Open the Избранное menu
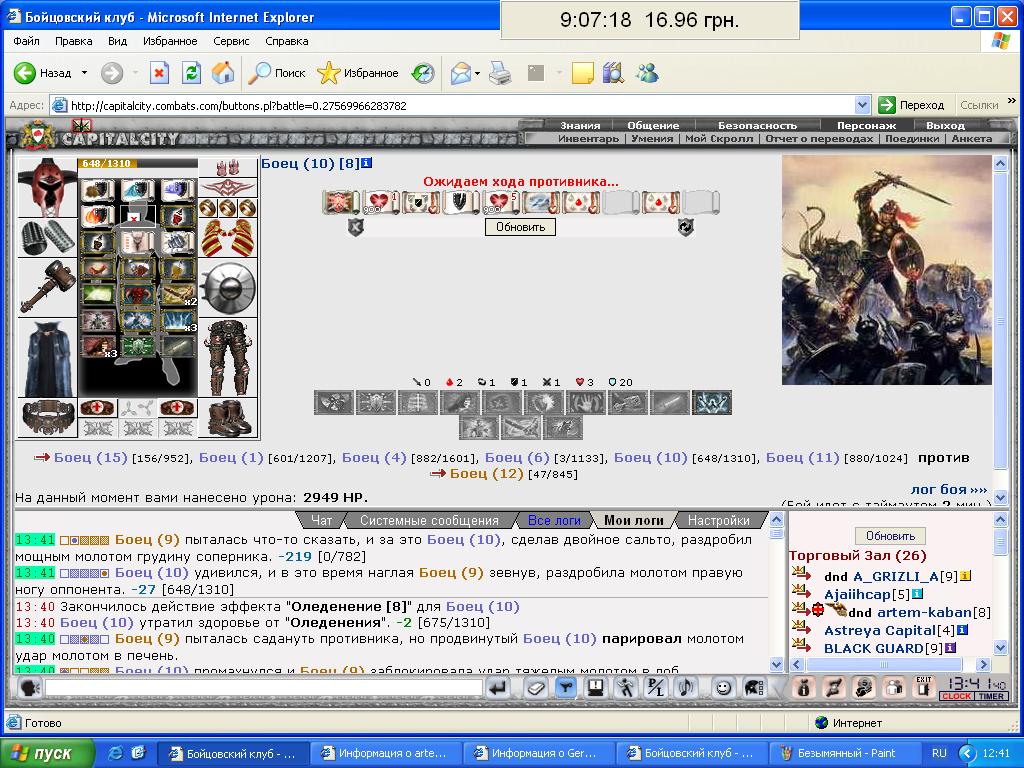 (x=170, y=41)
